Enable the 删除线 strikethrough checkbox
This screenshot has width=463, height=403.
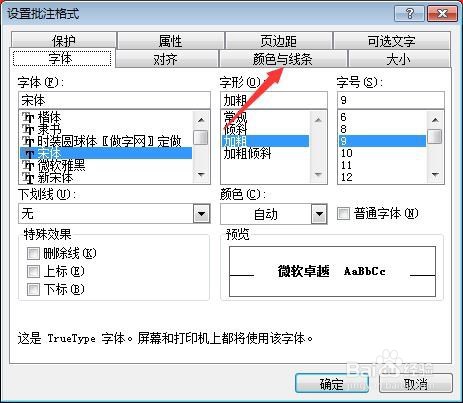pos(33,253)
